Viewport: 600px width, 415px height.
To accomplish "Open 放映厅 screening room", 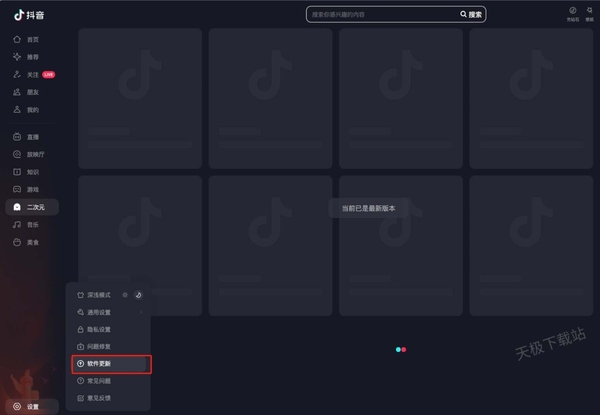I will point(35,154).
